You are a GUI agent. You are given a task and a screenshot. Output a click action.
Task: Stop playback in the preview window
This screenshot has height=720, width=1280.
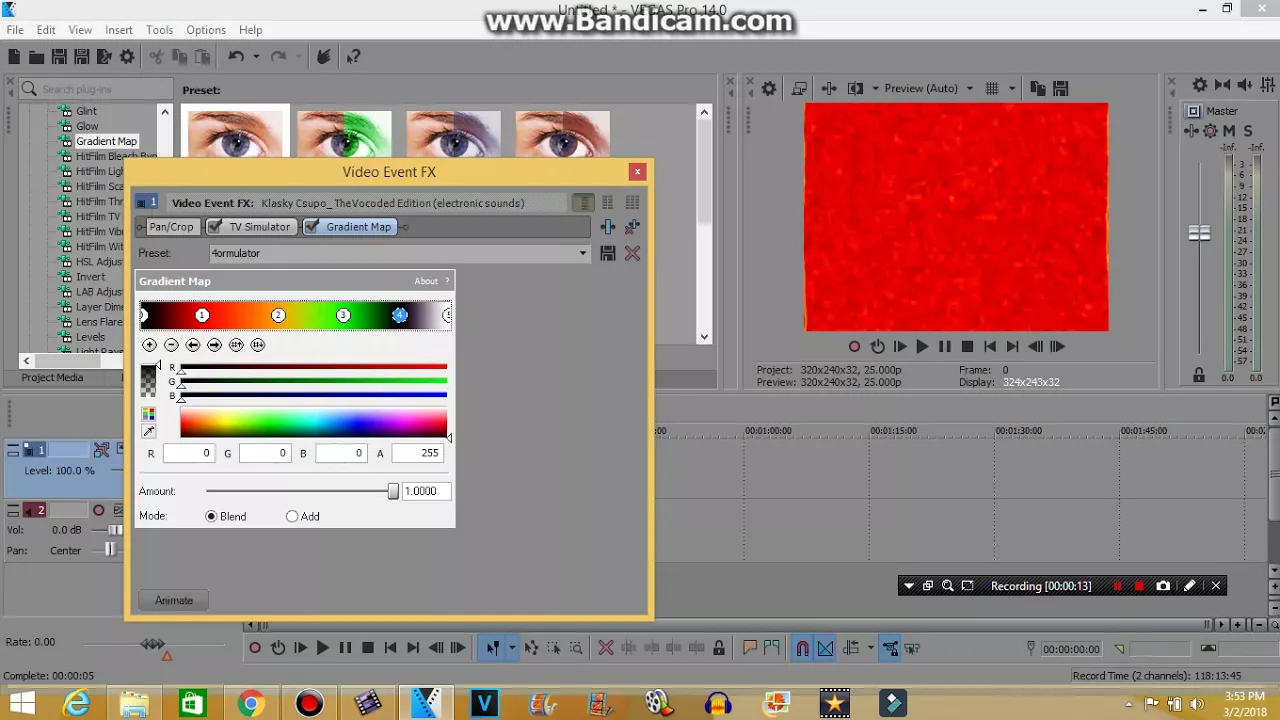[x=967, y=346]
